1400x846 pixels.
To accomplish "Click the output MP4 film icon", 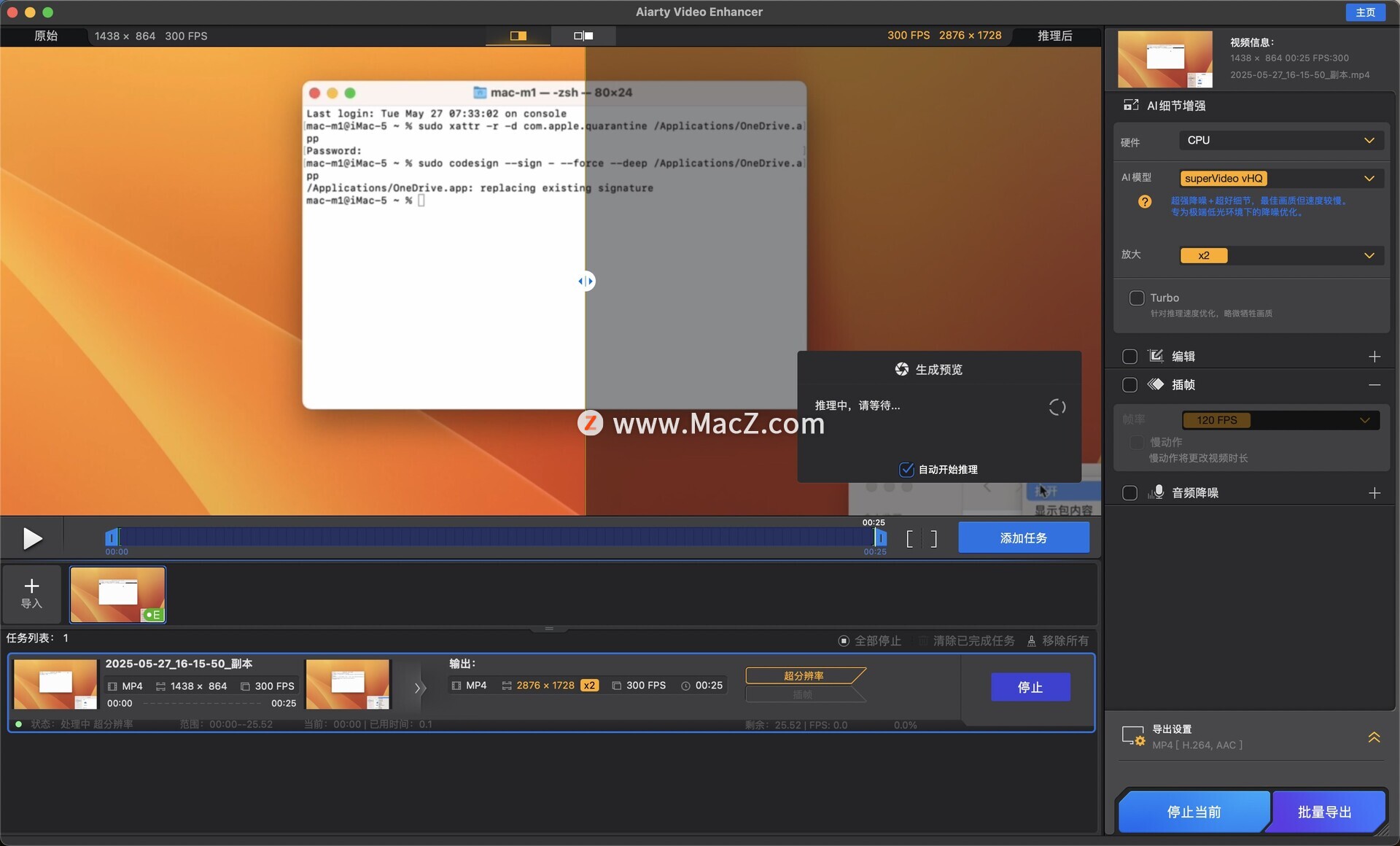I will point(456,686).
